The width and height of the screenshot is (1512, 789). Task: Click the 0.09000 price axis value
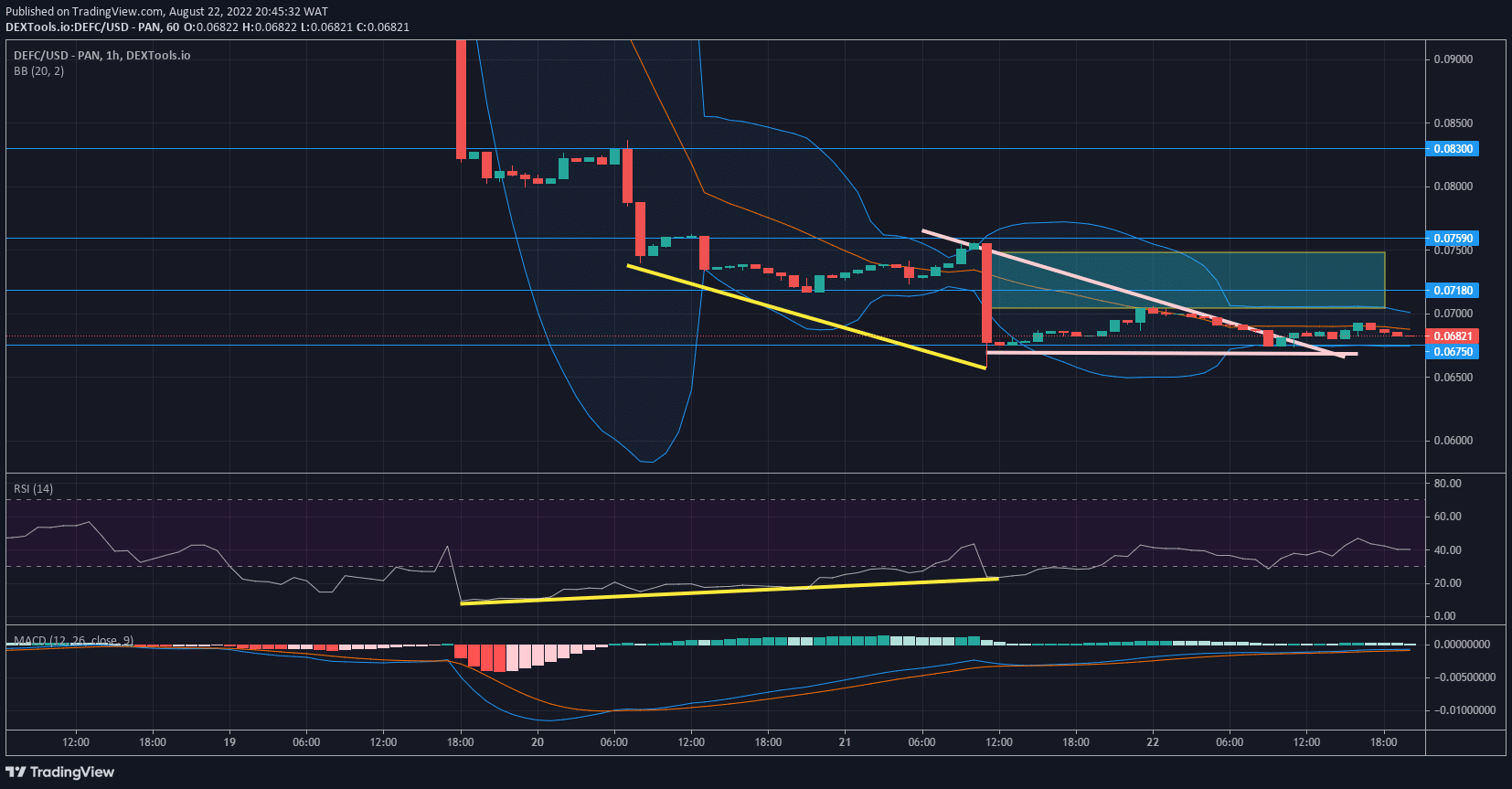click(x=1453, y=59)
